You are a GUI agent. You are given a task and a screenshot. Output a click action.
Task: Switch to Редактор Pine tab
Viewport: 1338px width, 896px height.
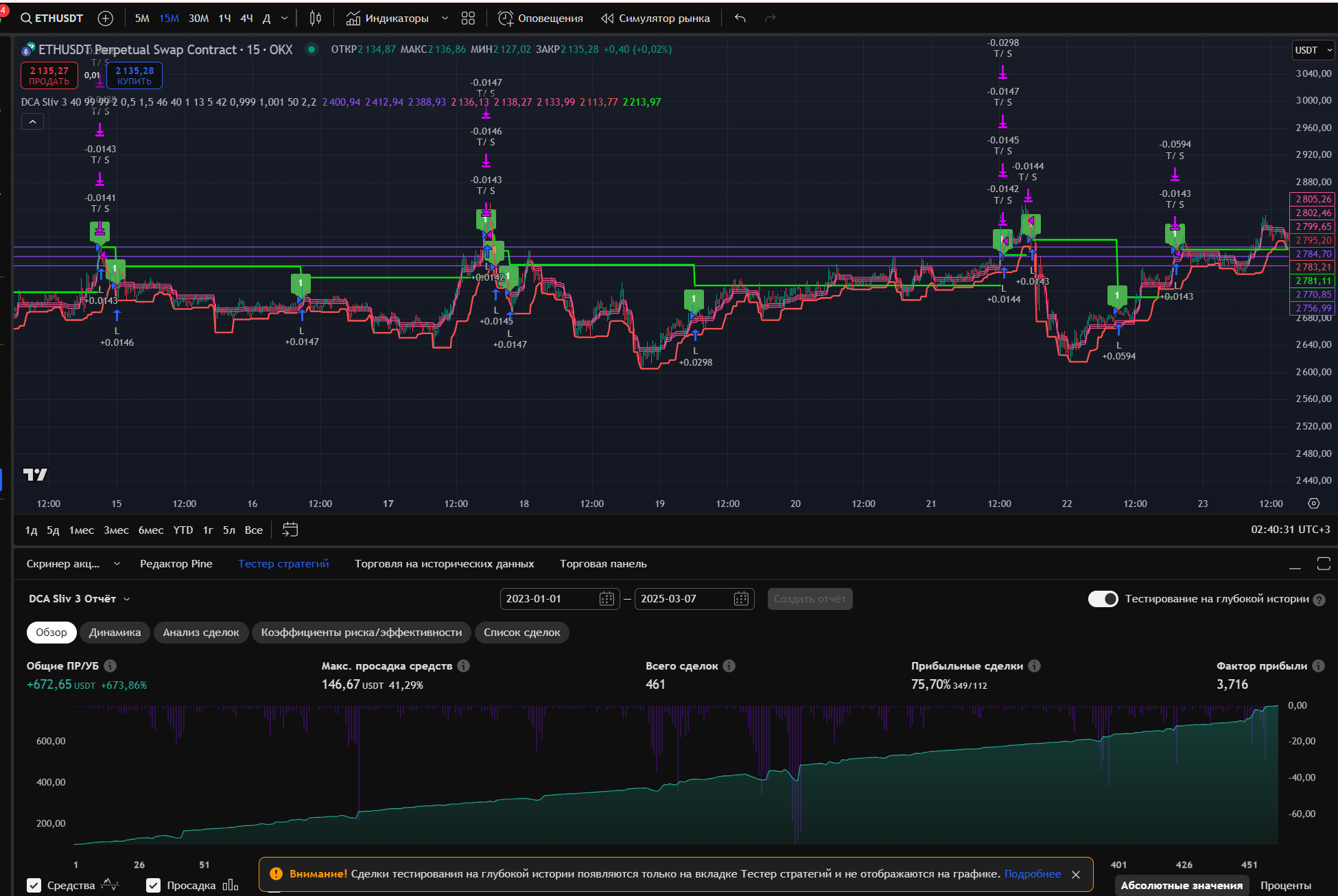click(176, 564)
